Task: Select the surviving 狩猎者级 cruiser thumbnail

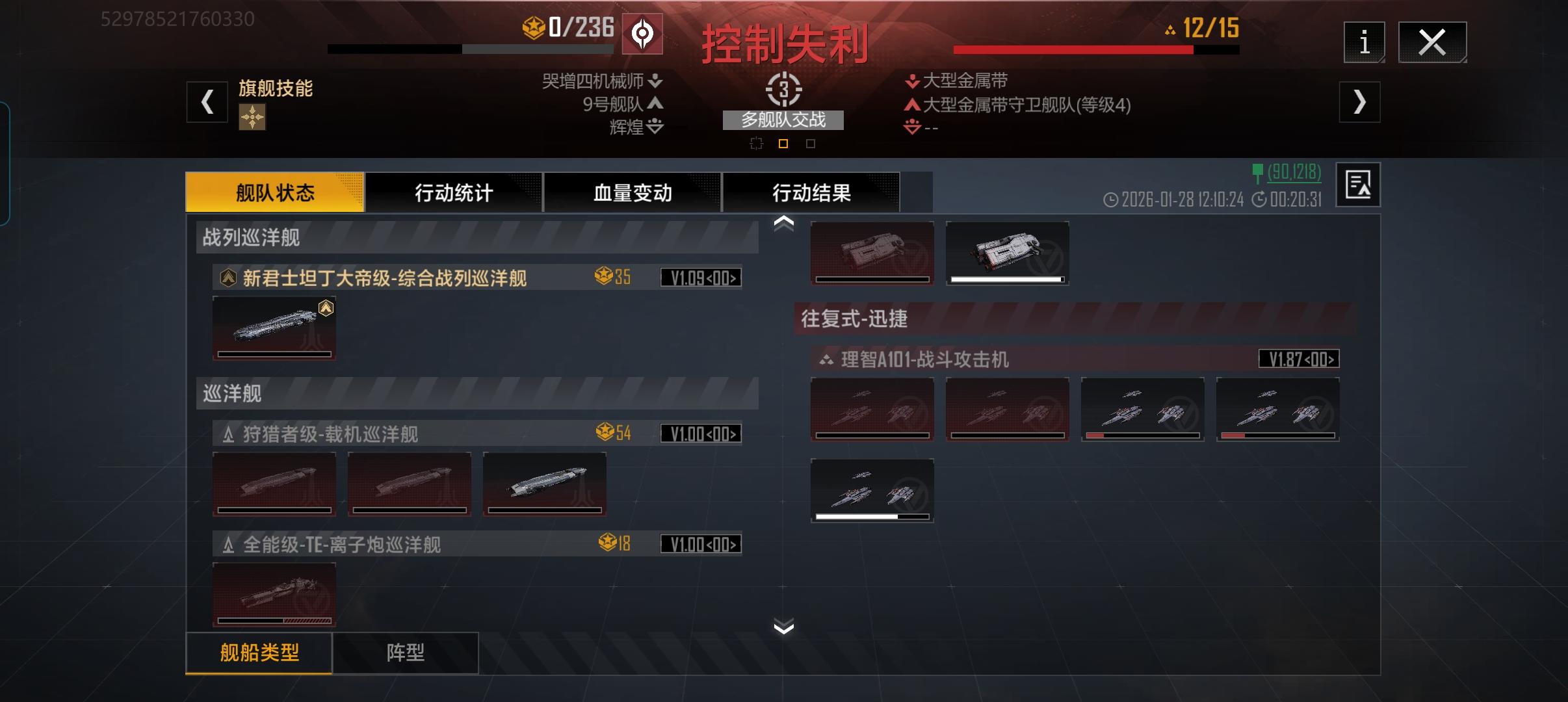Action: tap(545, 484)
